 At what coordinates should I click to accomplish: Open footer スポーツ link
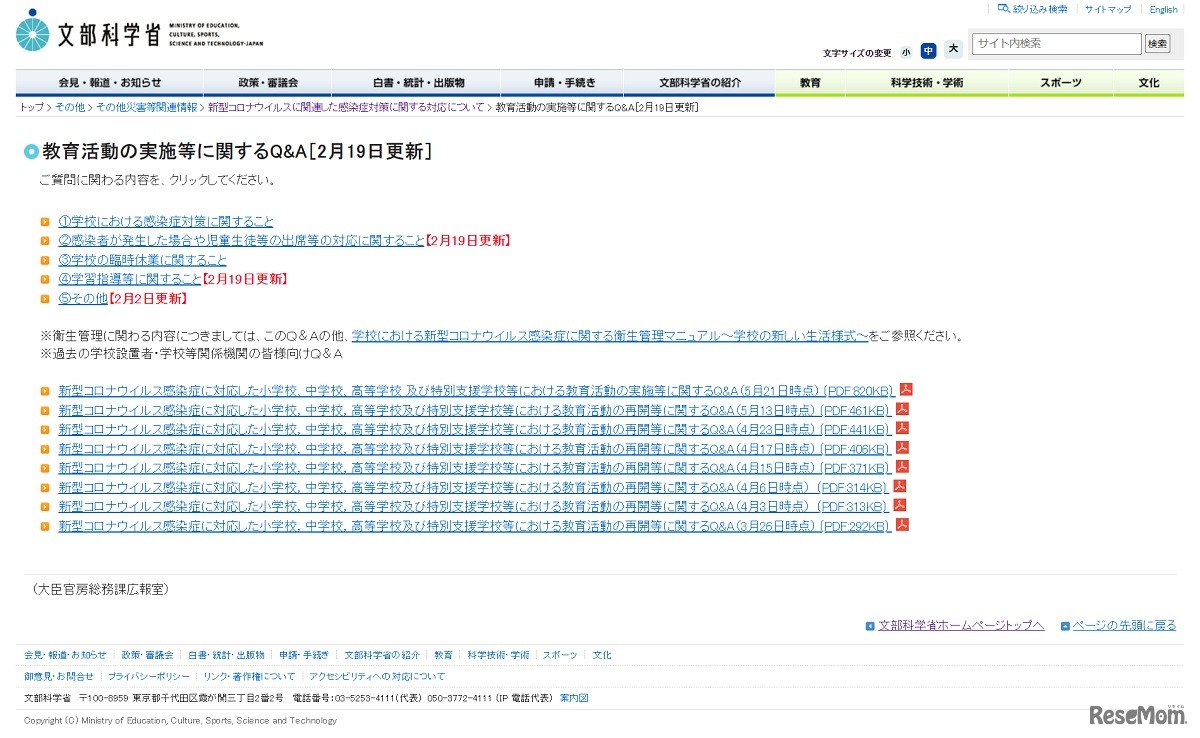pyautogui.click(x=560, y=655)
